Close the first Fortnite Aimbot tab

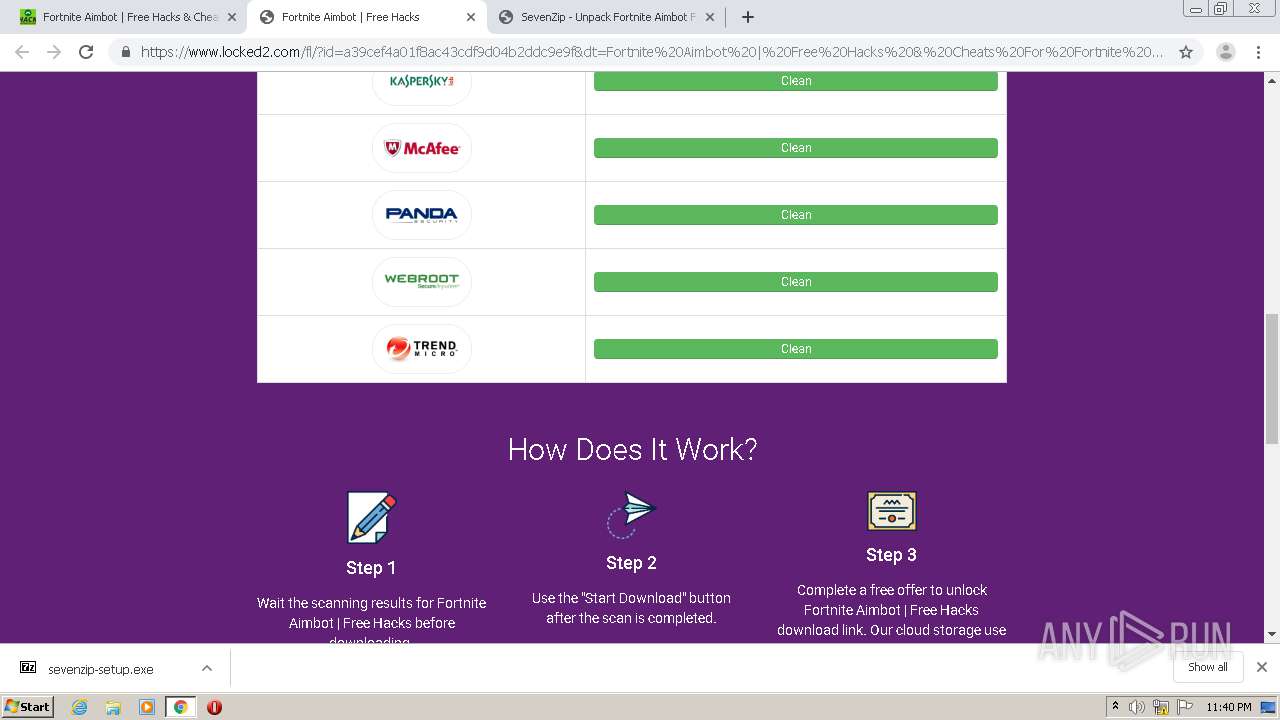coord(232,17)
